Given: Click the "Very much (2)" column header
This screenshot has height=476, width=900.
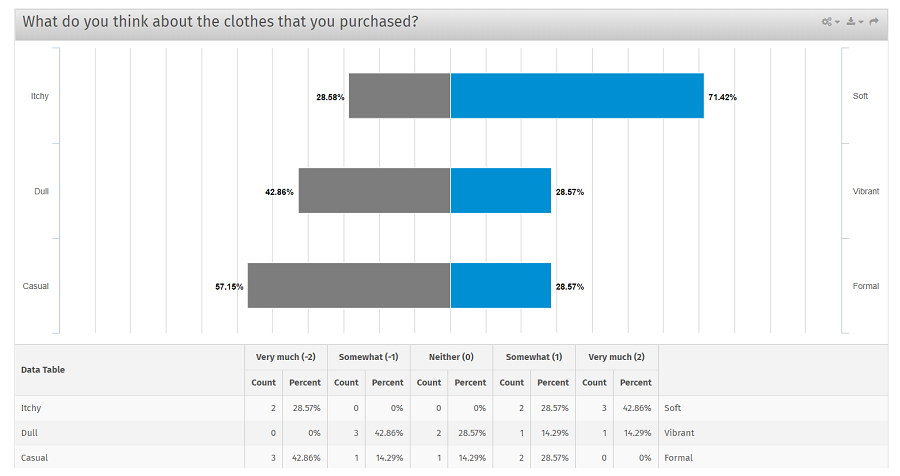Looking at the screenshot, I should click(x=616, y=357).
